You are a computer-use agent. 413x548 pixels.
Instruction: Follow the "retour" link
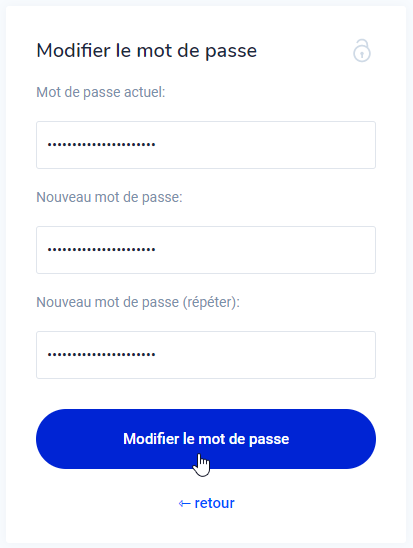[x=206, y=503]
